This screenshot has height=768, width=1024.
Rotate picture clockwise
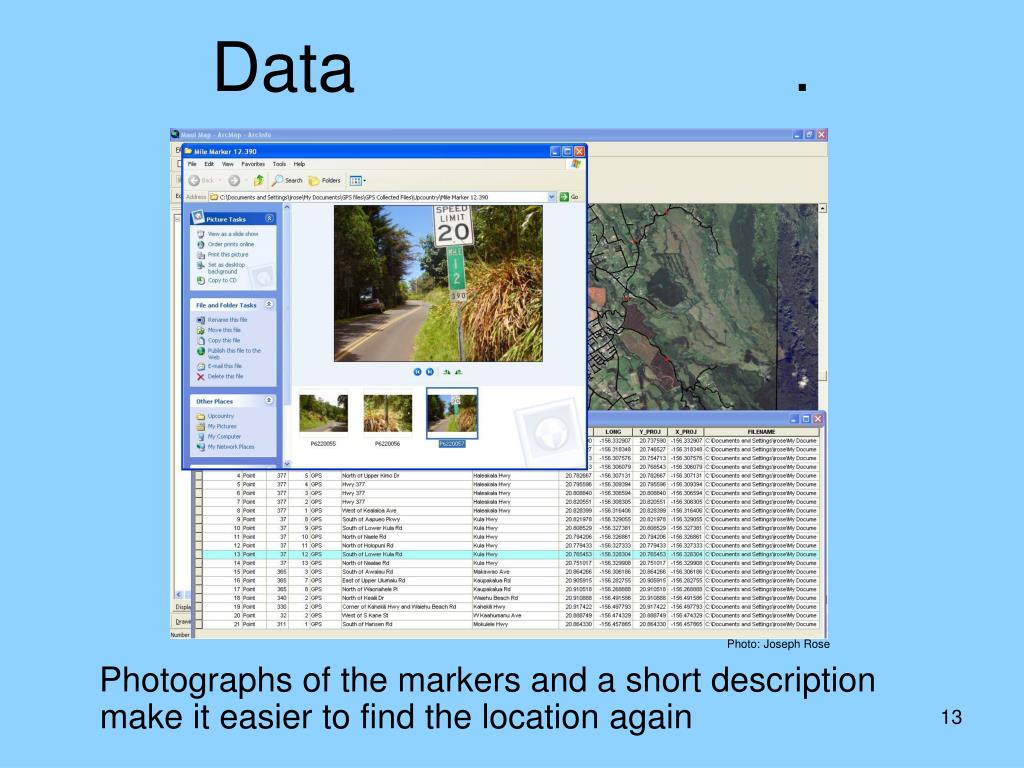tap(447, 372)
